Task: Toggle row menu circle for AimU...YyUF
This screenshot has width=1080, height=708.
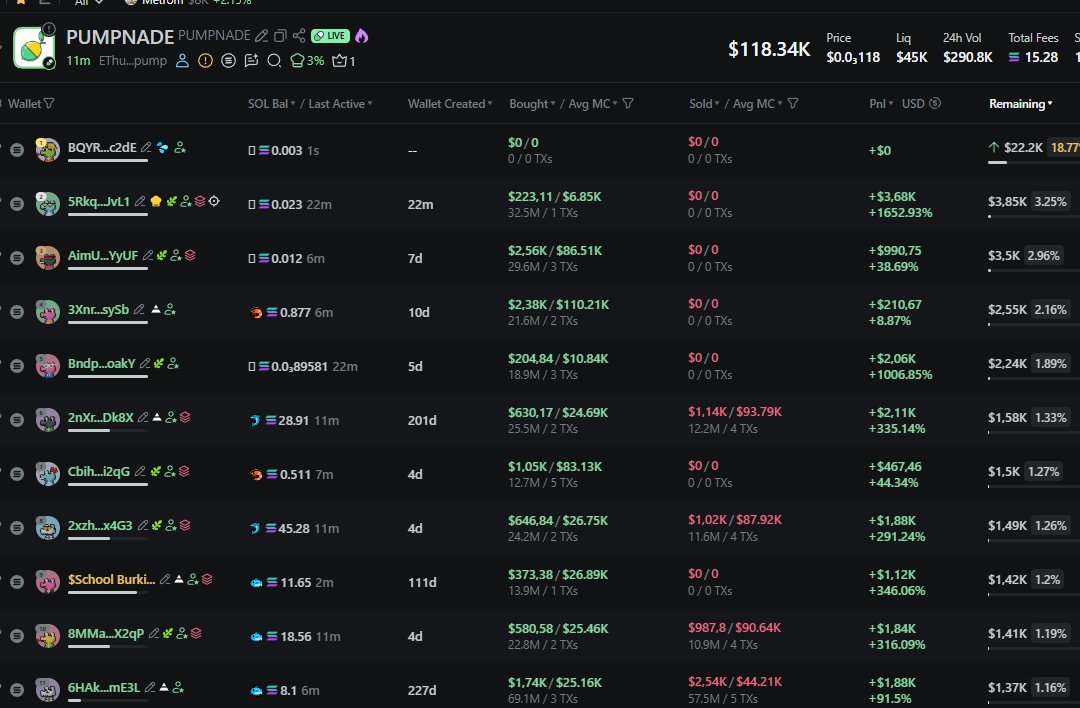Action: (x=17, y=258)
